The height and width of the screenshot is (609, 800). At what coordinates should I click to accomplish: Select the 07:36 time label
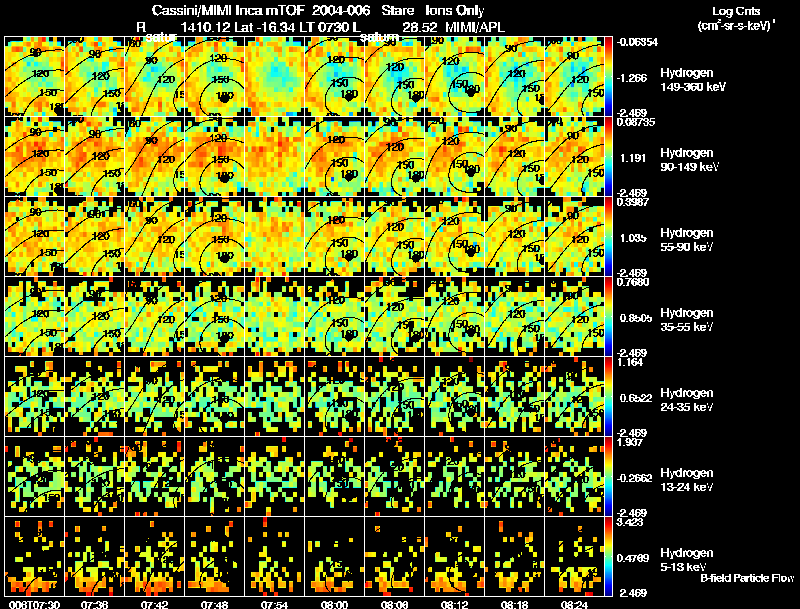tap(94, 605)
